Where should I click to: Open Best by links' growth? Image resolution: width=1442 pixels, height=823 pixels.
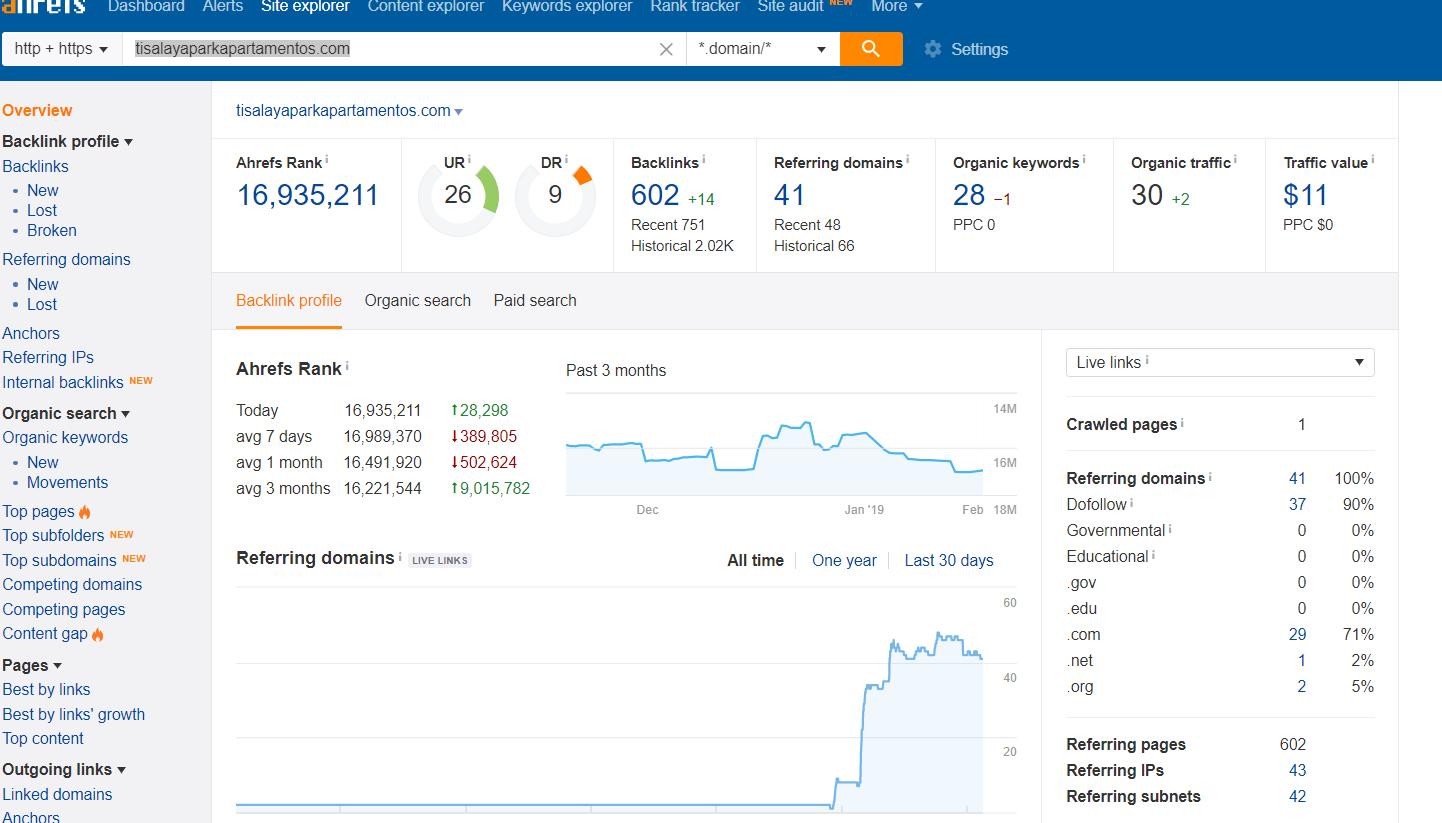tap(74, 714)
